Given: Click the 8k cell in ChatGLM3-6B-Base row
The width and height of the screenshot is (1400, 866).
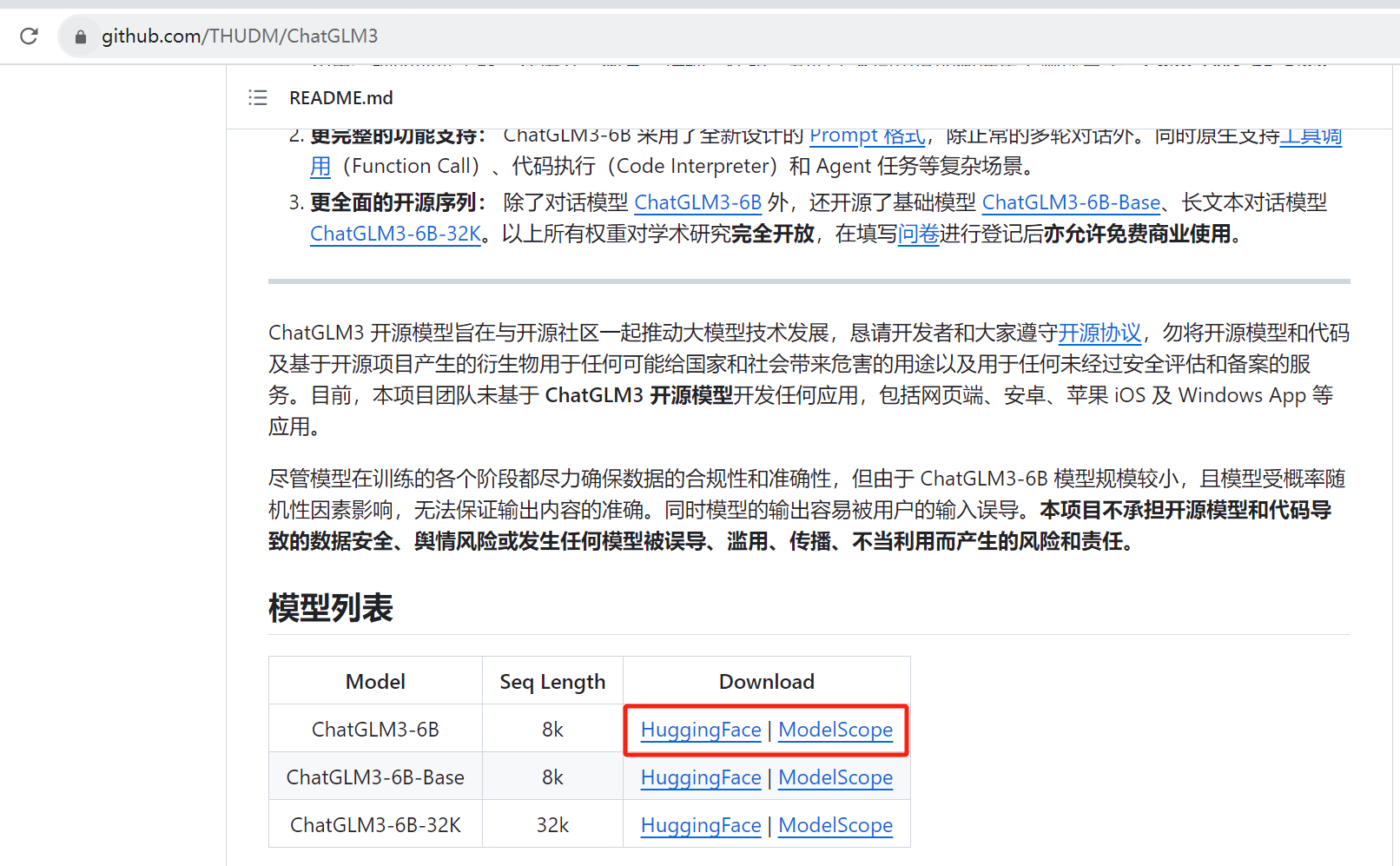Looking at the screenshot, I should pyautogui.click(x=552, y=777).
